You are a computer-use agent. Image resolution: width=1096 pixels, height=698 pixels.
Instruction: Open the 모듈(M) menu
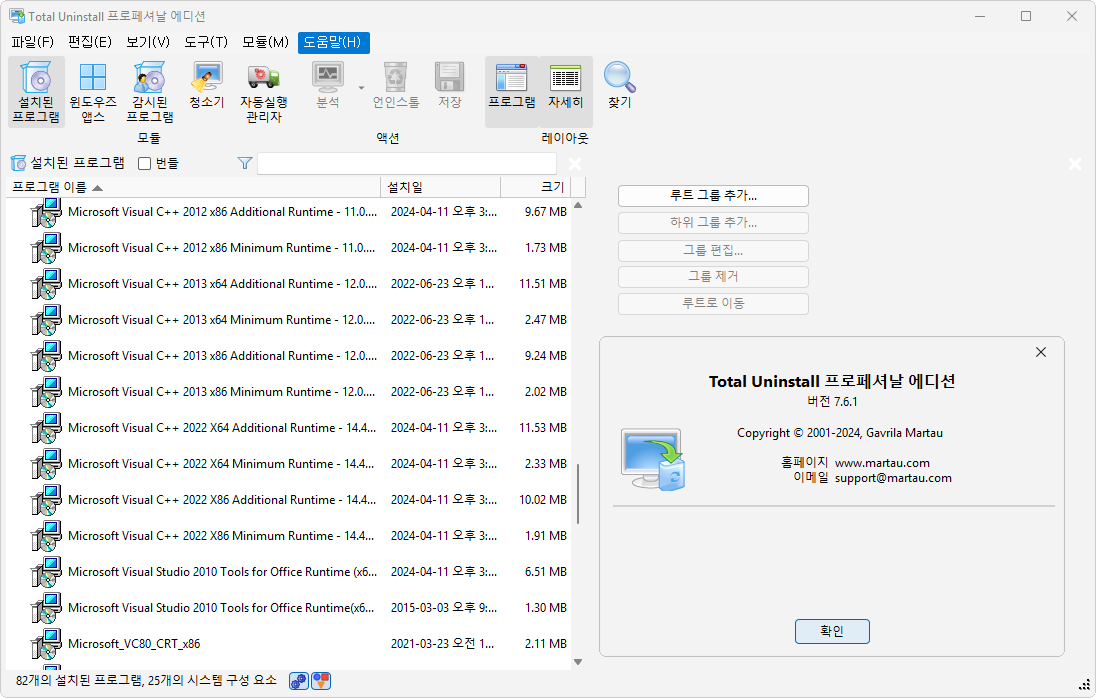266,42
